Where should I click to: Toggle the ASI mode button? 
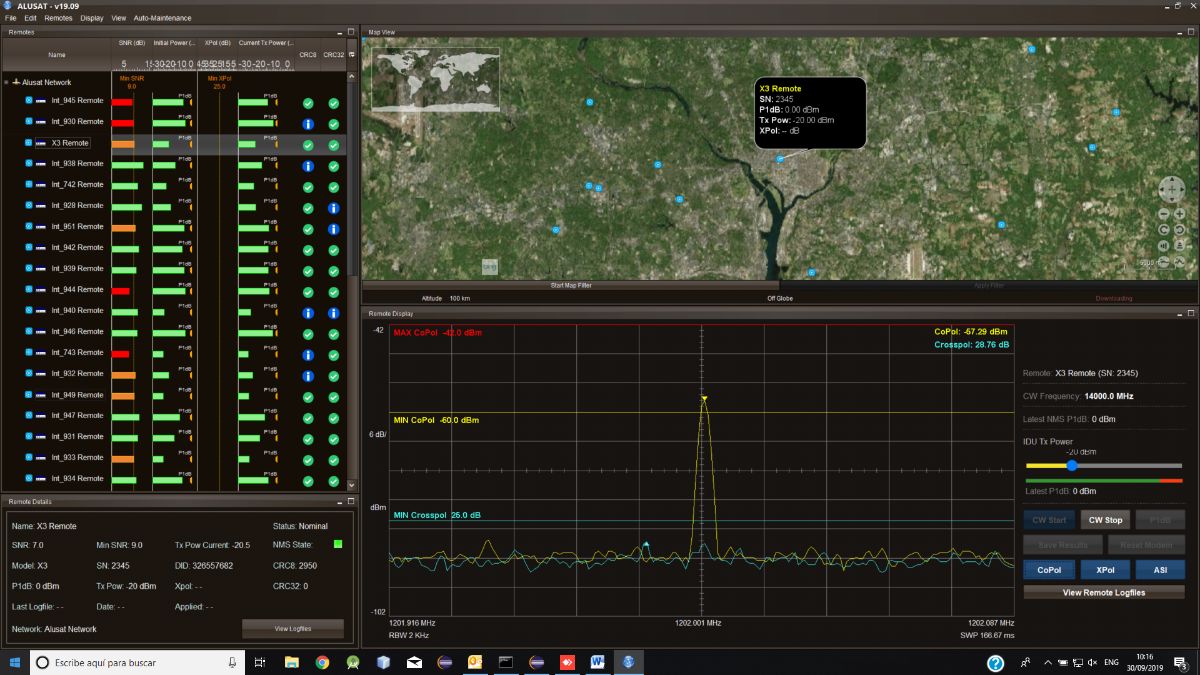tap(1160, 570)
